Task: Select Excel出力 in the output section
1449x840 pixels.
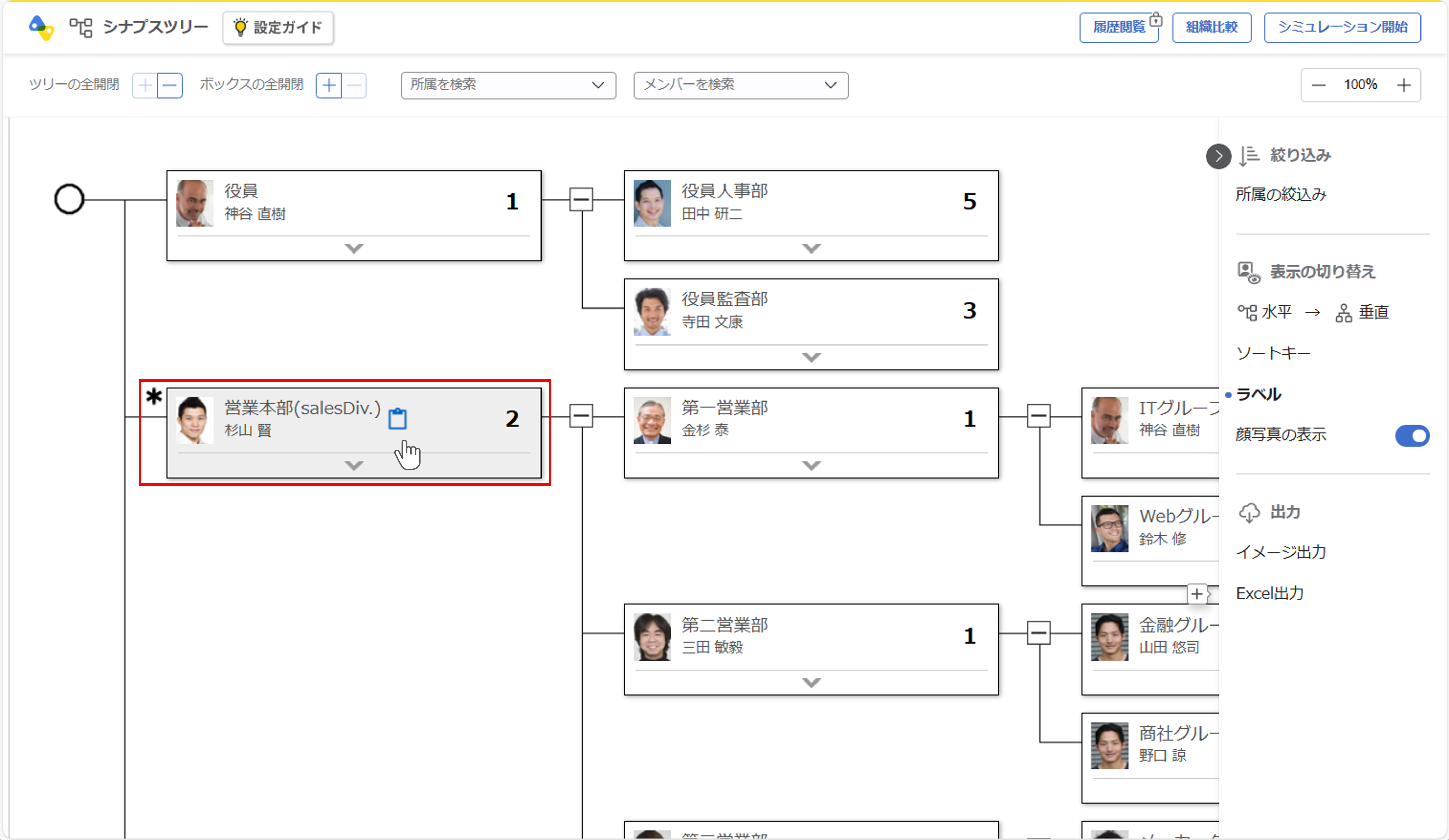Action: coord(1270,593)
